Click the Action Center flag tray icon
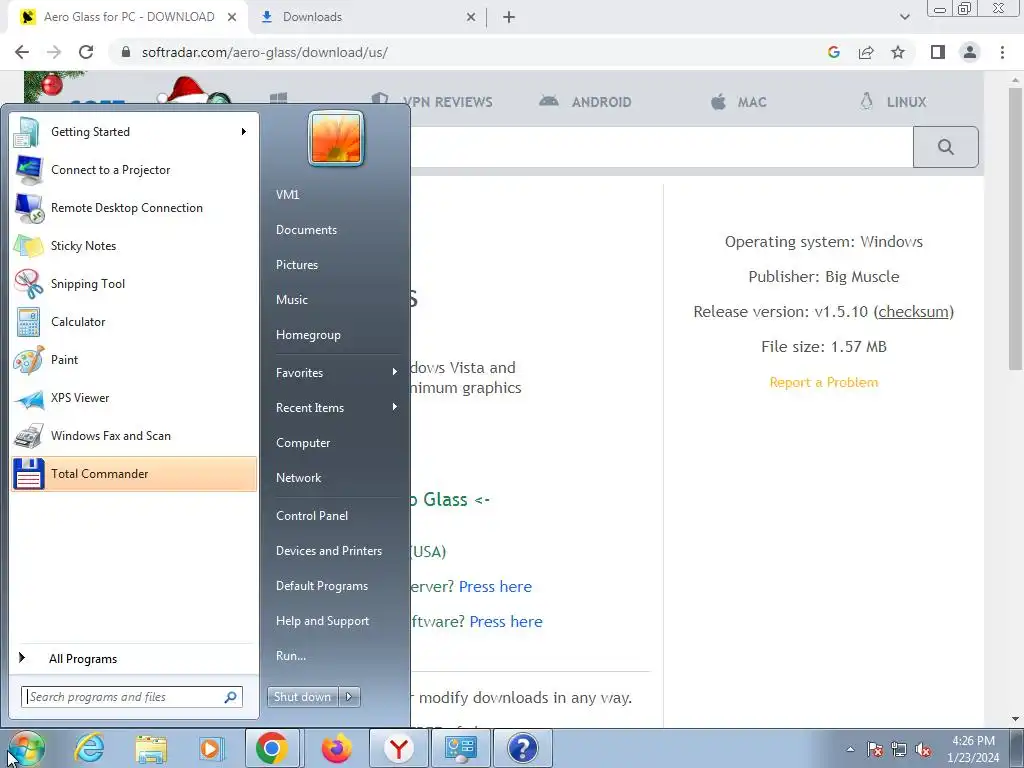This screenshot has width=1024, height=768. pyautogui.click(x=875, y=749)
